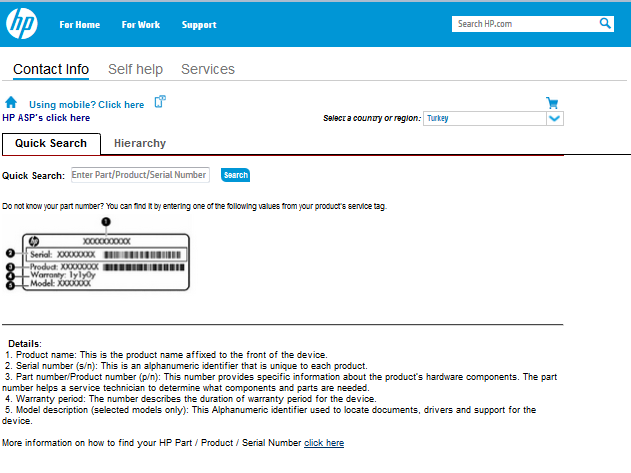The width and height of the screenshot is (631, 473).
Task: Click the HP logo
Action: [x=21, y=24]
